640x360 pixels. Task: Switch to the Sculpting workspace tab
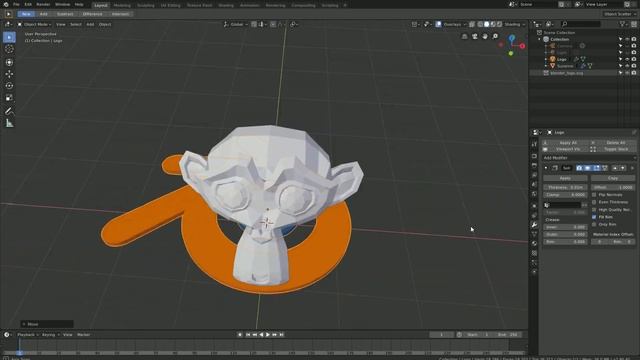point(145,5)
